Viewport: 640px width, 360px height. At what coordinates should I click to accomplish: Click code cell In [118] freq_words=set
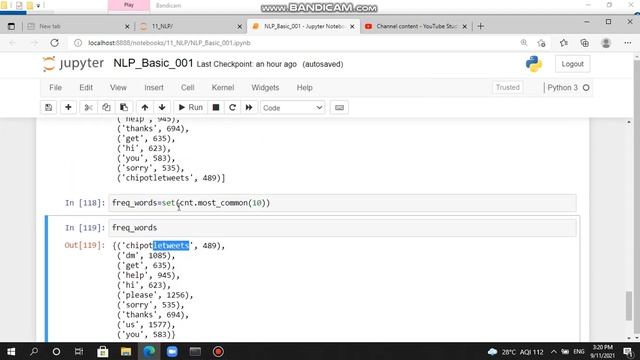342,203
